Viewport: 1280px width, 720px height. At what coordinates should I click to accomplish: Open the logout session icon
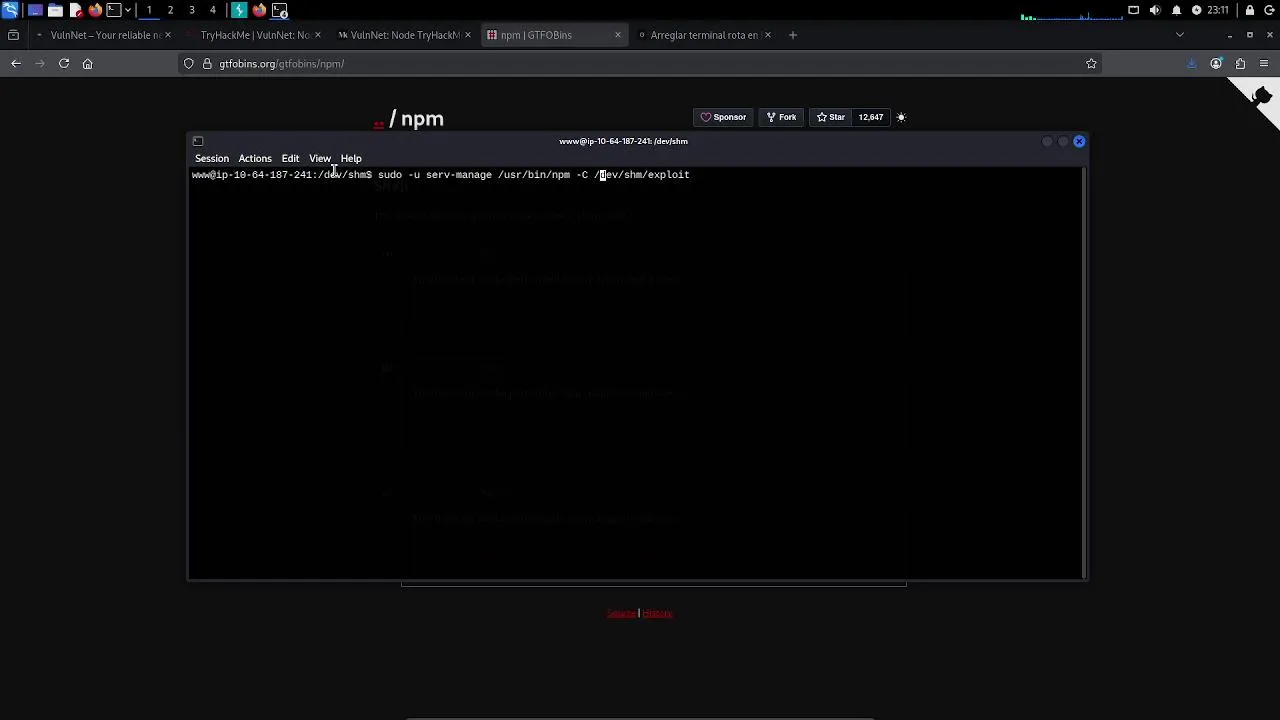click(1270, 10)
